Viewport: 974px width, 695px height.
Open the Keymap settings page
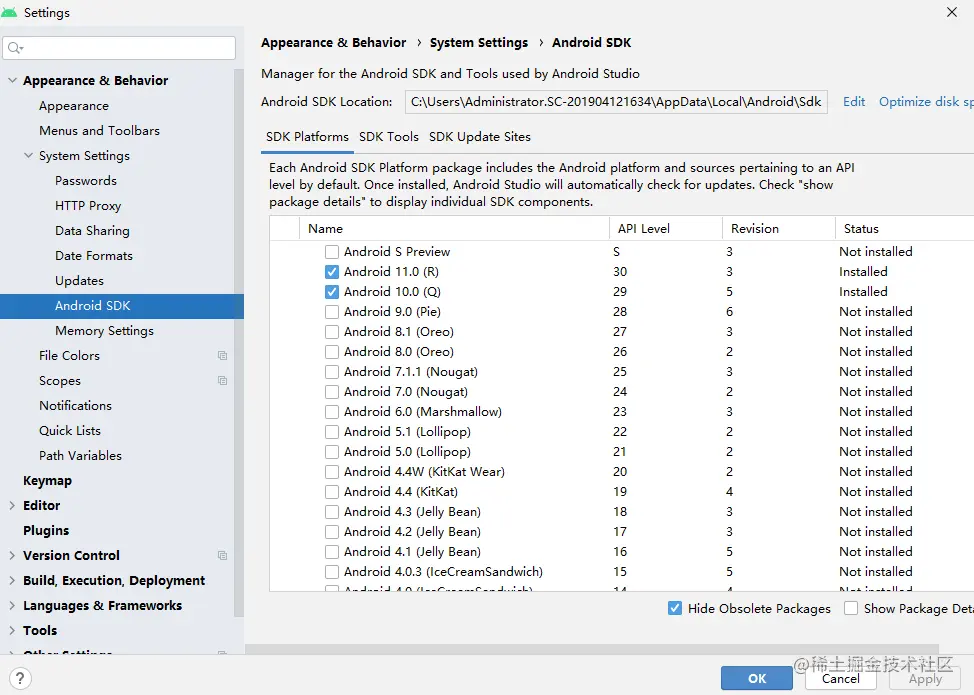click(x=47, y=481)
